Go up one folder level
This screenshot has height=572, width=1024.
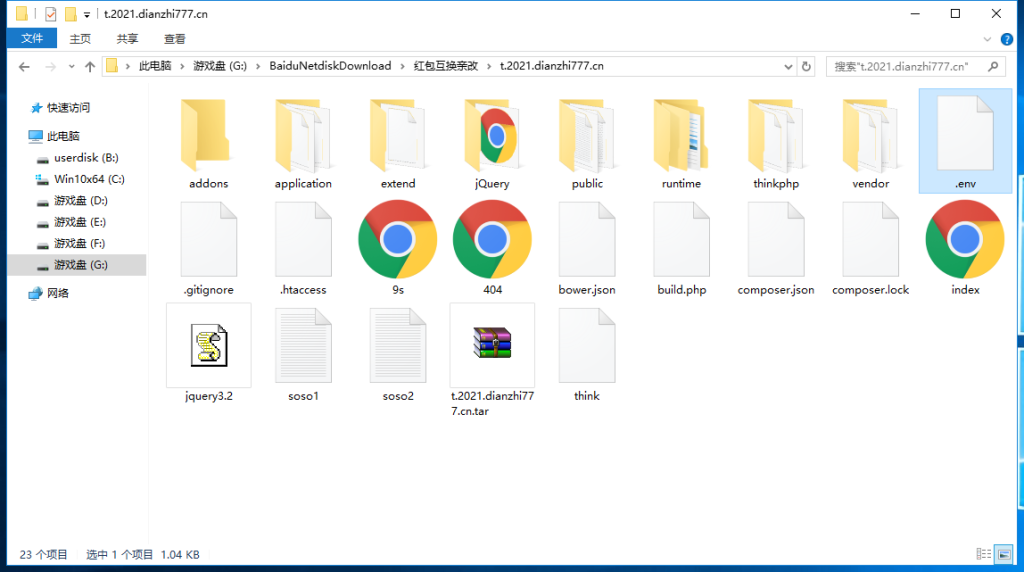pos(90,67)
